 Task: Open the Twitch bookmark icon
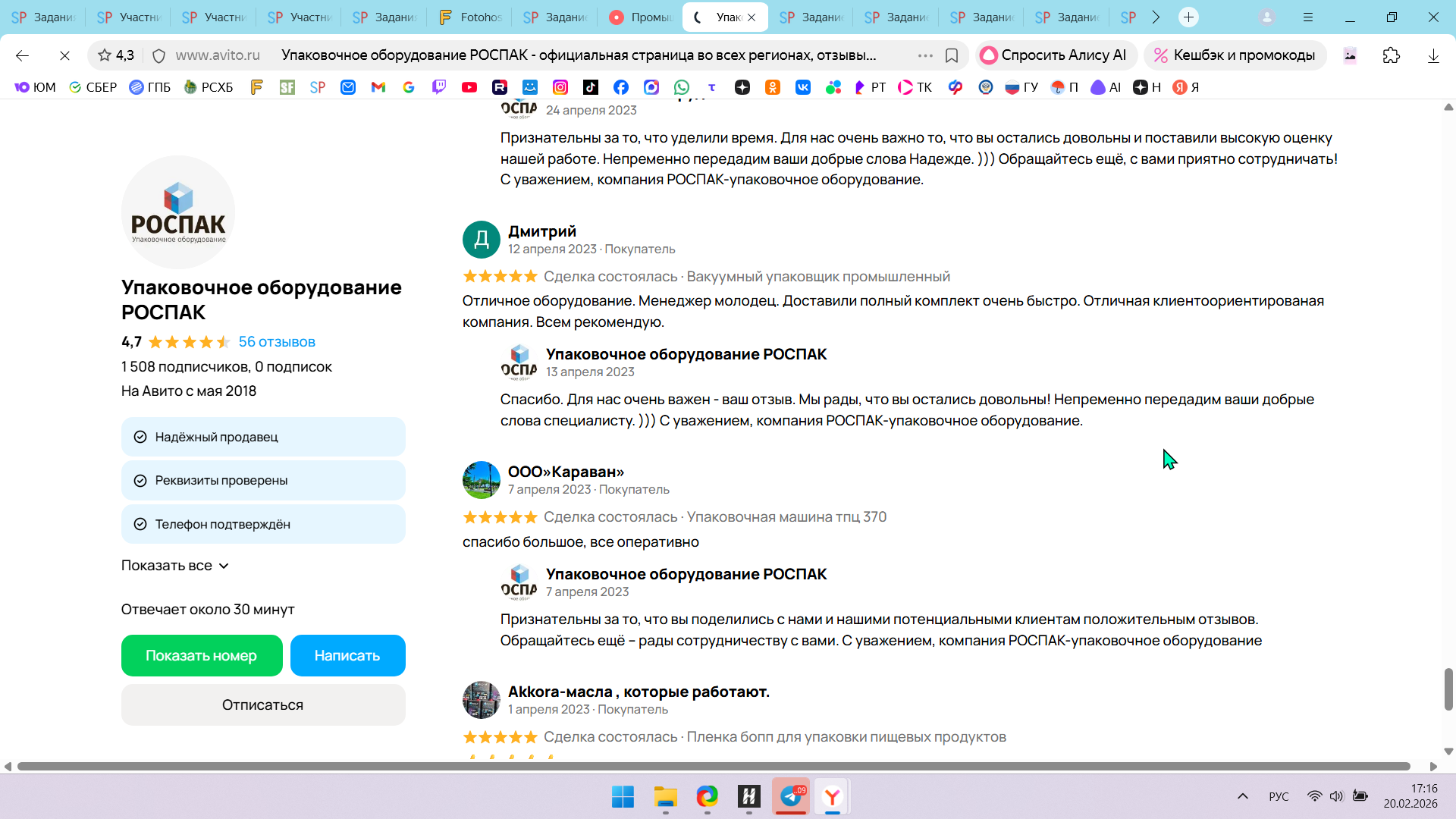point(439,87)
